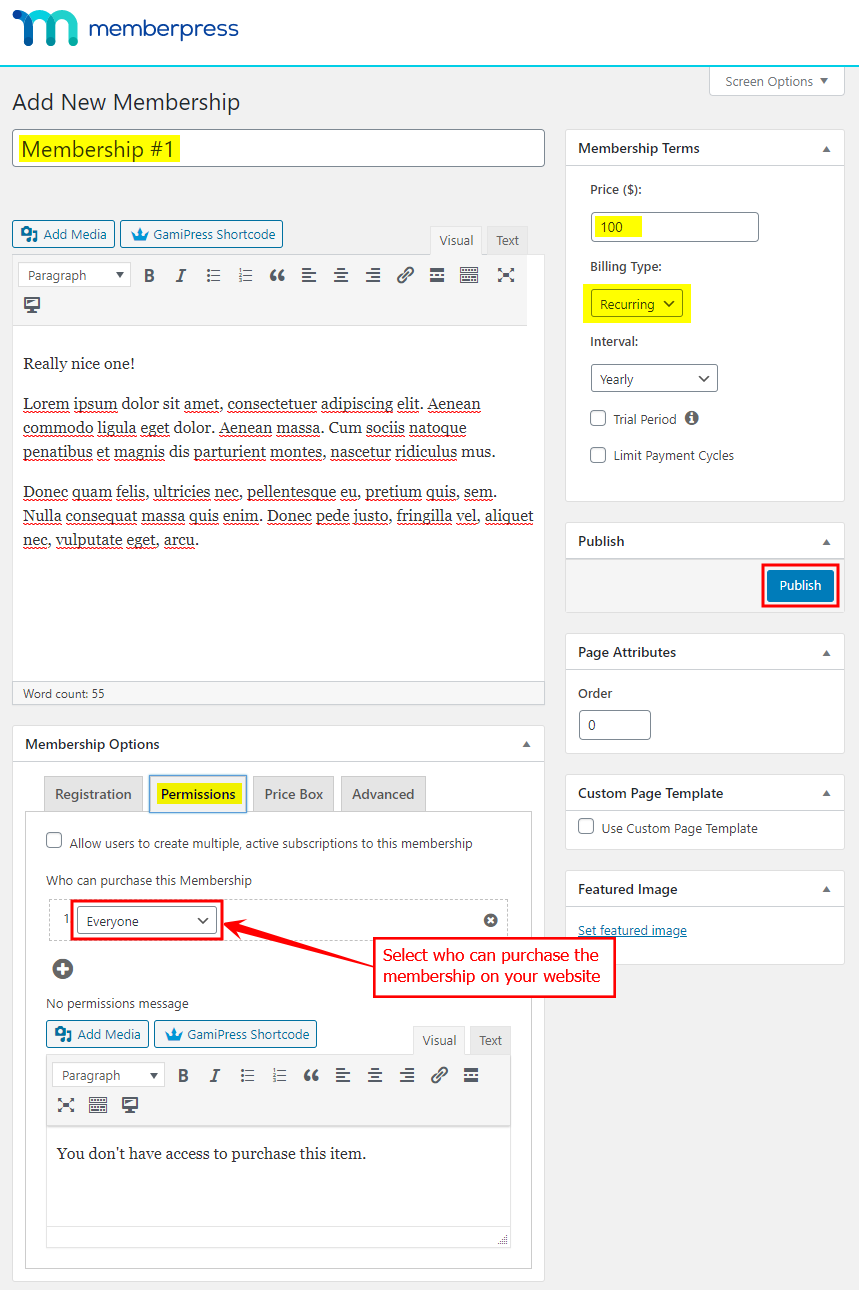
Task: Bulleted list icon in No permissions message editor
Action: 247,1075
